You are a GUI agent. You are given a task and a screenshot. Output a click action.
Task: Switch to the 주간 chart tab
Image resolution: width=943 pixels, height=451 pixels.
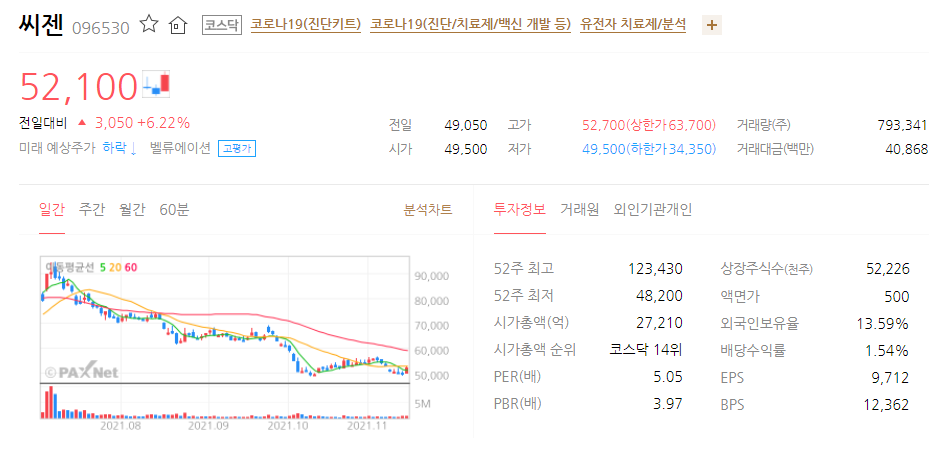click(91, 210)
